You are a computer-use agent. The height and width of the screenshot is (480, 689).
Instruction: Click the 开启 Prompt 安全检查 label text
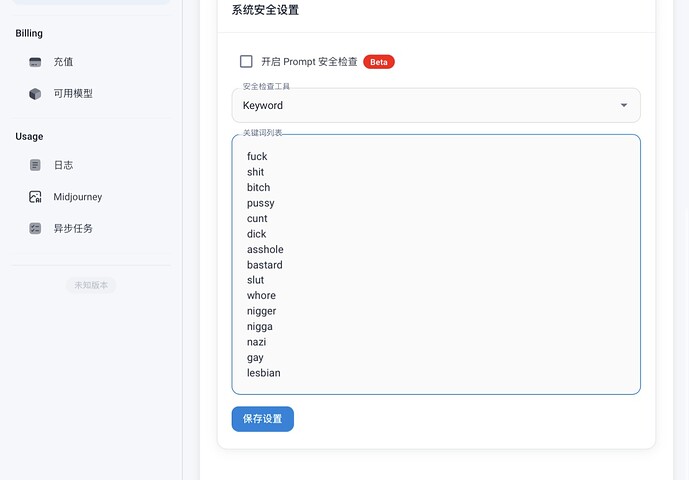[309, 62]
